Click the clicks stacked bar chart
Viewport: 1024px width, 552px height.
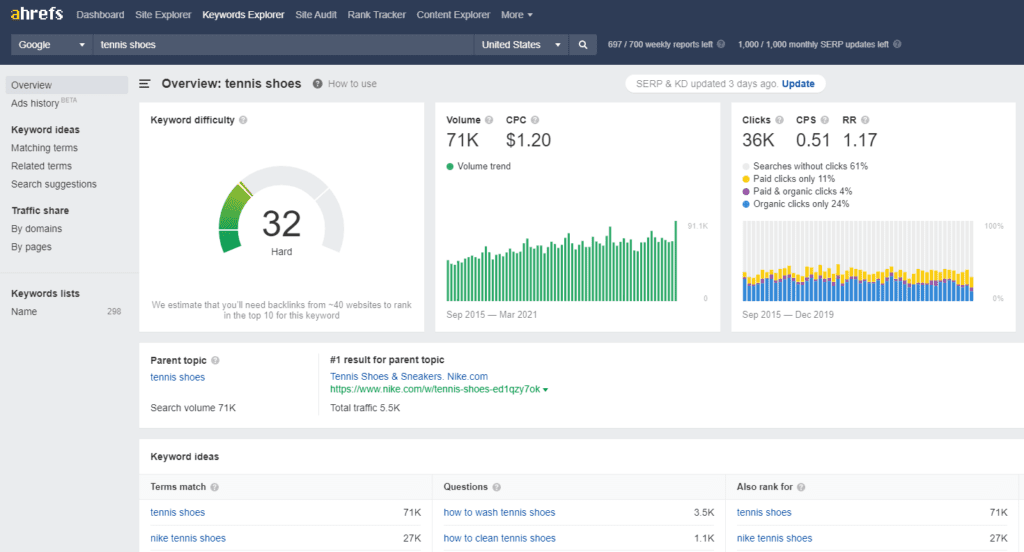(857, 261)
